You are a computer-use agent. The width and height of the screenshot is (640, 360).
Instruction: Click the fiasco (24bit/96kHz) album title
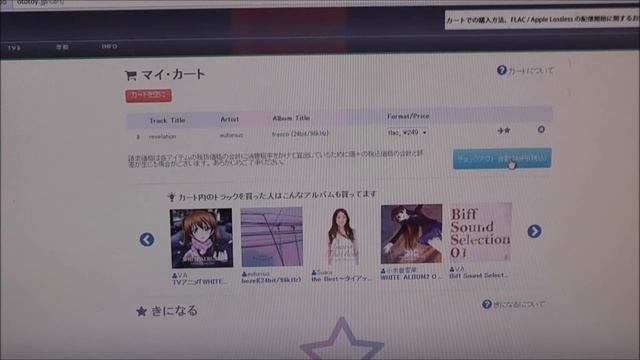click(300, 133)
